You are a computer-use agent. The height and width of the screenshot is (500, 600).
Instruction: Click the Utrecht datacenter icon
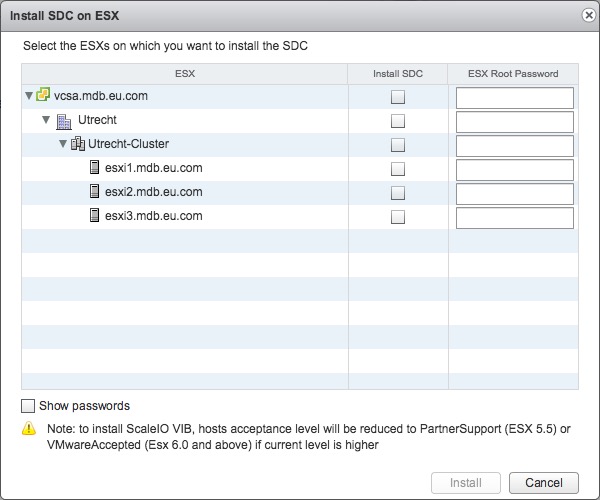(x=63, y=121)
